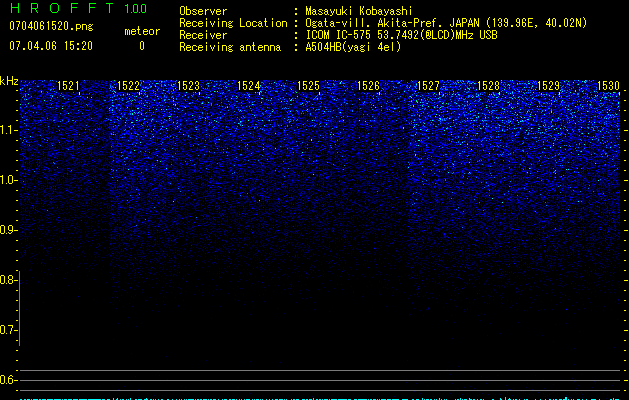Click the Ogata-vill. Akita-Pref. JAPAN location text

coord(446,23)
